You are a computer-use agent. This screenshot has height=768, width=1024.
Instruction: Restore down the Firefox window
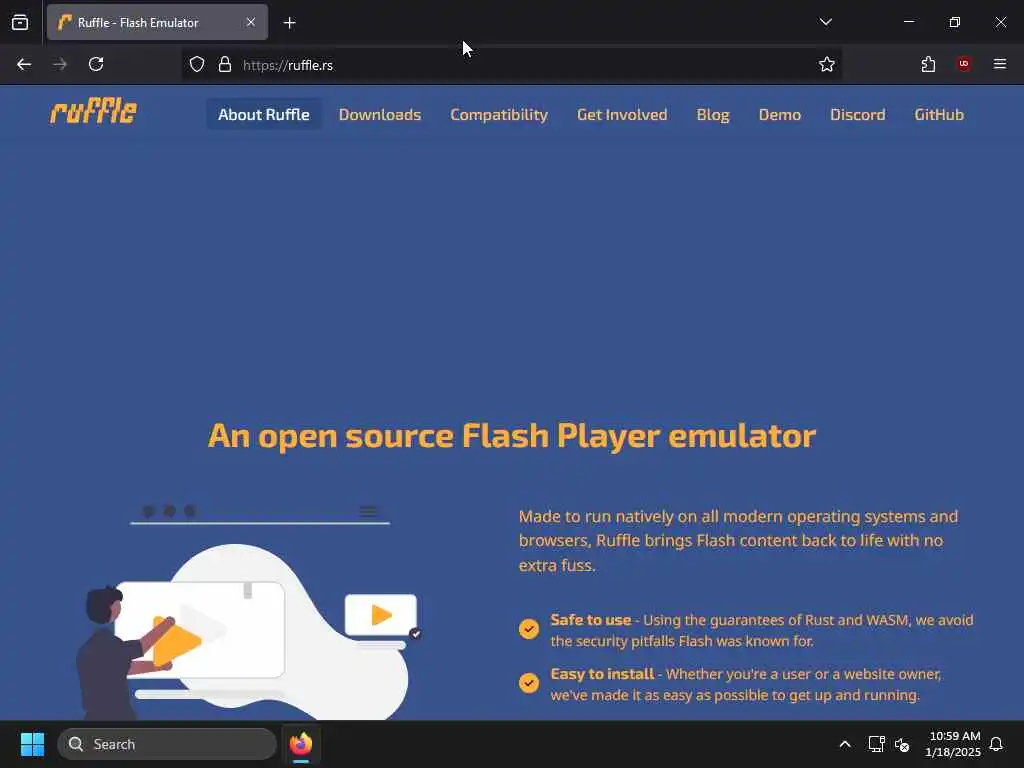pyautogui.click(x=955, y=22)
